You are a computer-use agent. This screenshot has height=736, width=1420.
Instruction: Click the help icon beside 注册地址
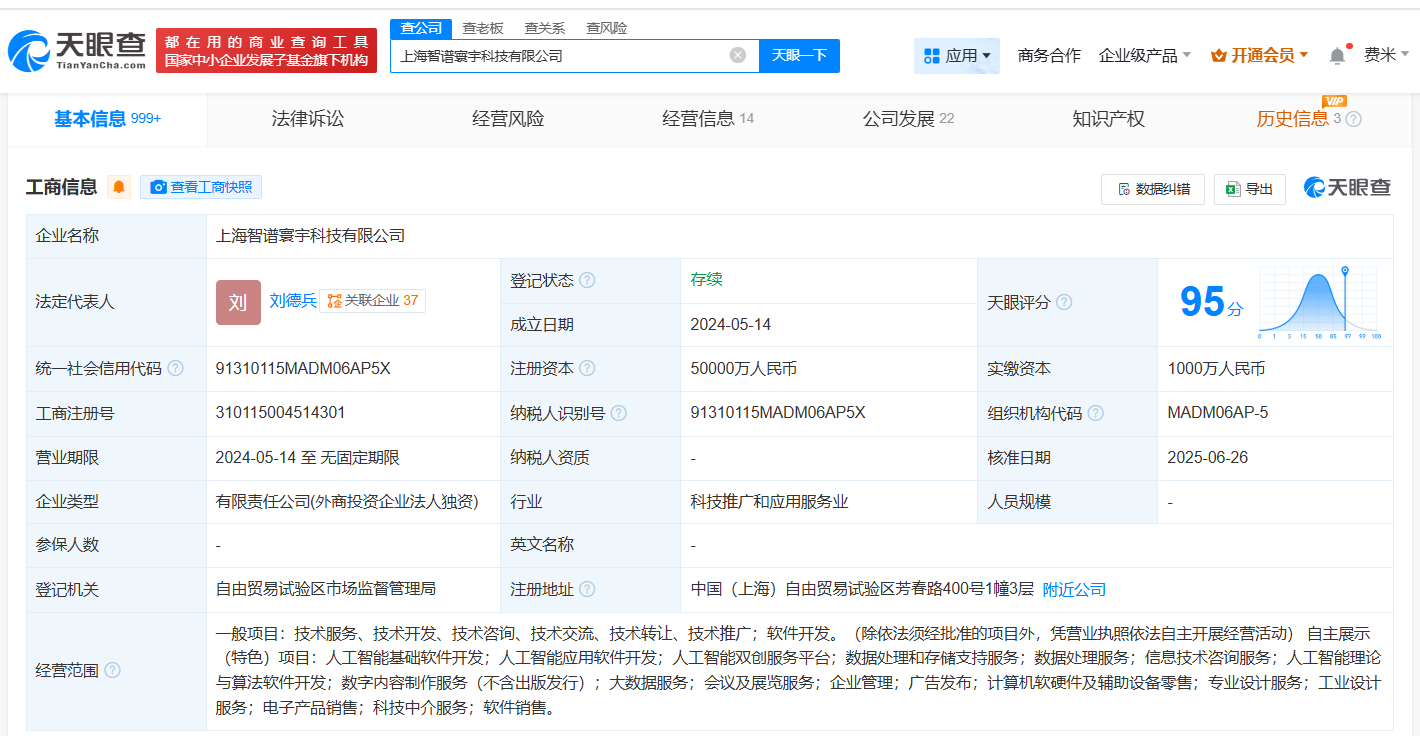point(587,590)
